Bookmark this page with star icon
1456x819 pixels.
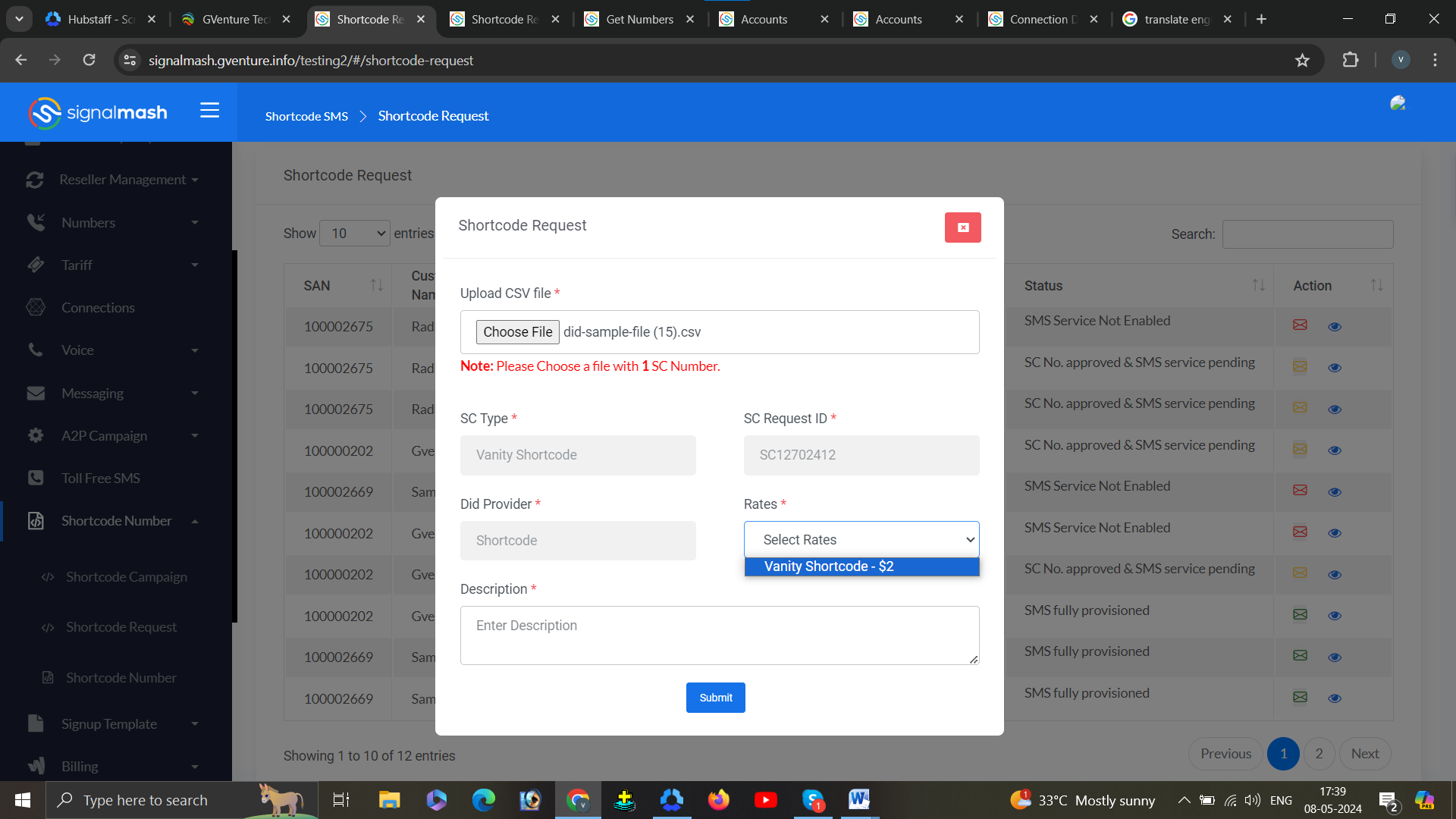tap(1302, 60)
